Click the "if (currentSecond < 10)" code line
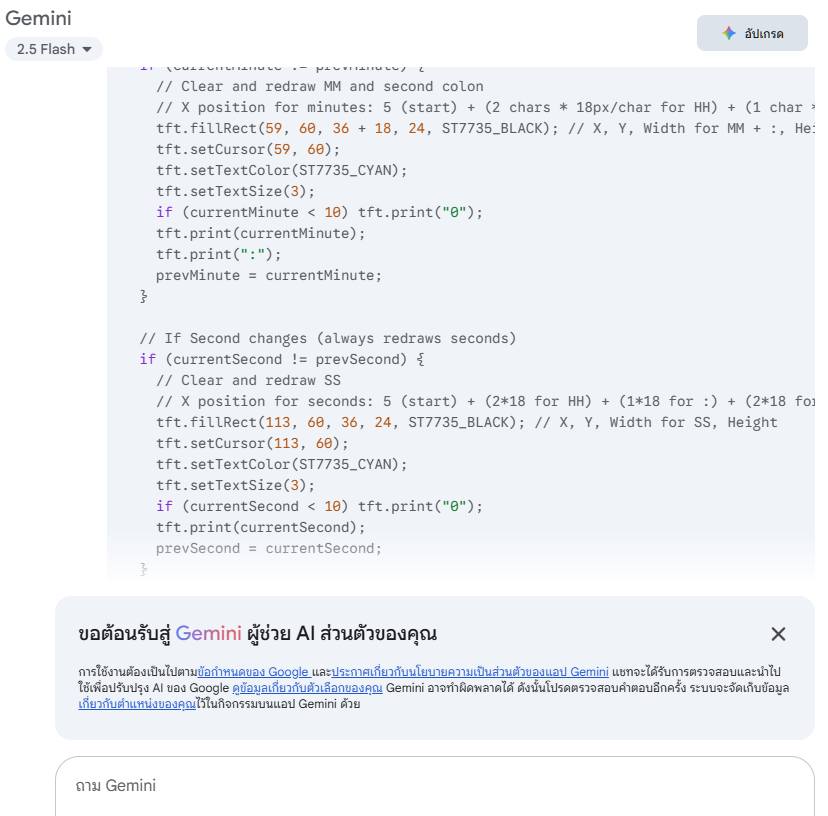Screen dimensions: 828x816 click(x=319, y=507)
